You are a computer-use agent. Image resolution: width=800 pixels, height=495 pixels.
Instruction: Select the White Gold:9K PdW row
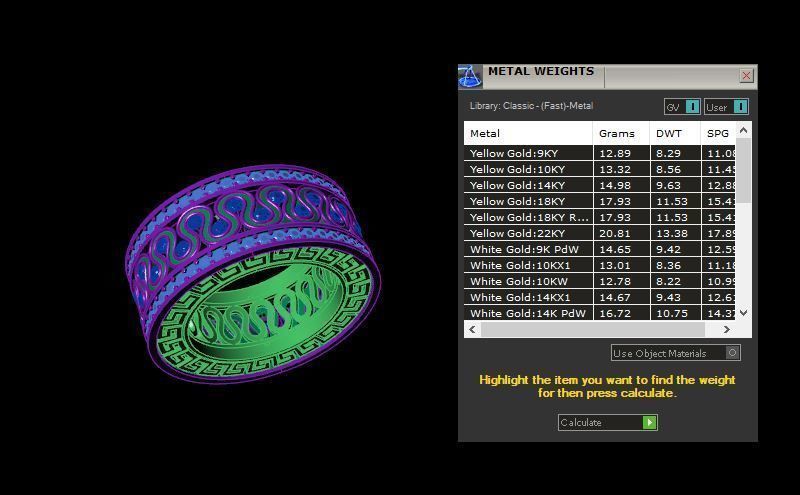(600, 249)
